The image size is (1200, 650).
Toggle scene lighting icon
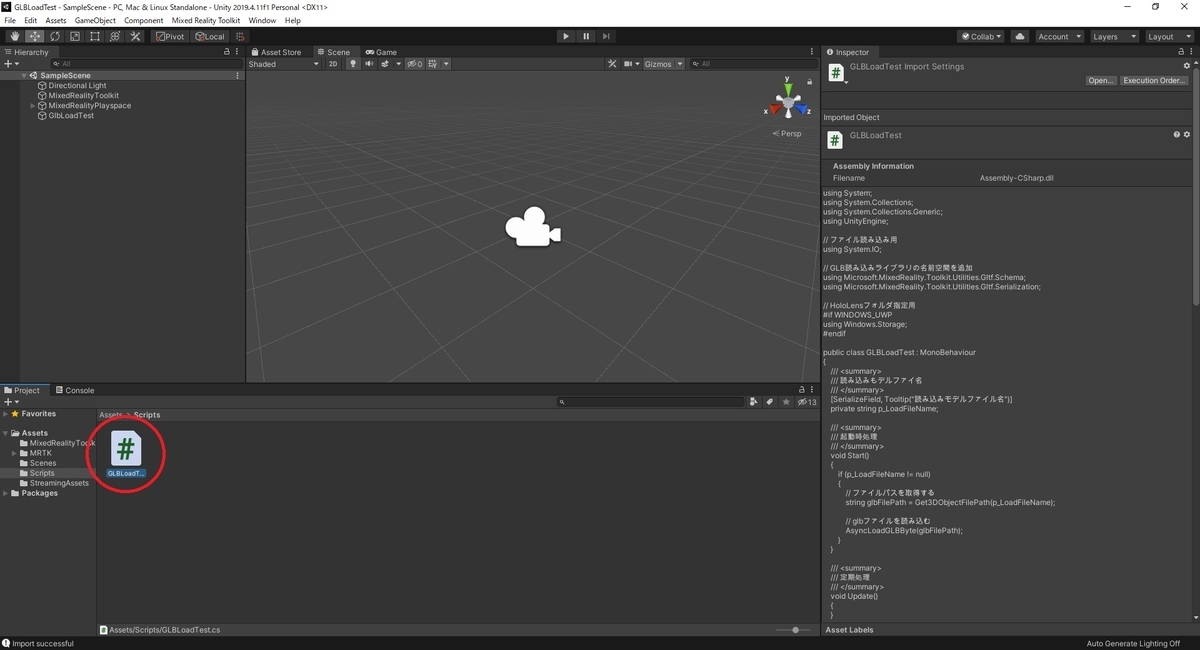[352, 64]
